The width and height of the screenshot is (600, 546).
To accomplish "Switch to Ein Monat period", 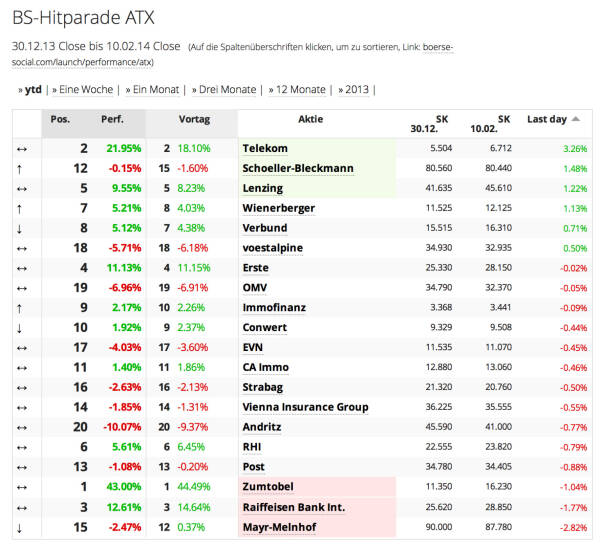I will [156, 90].
